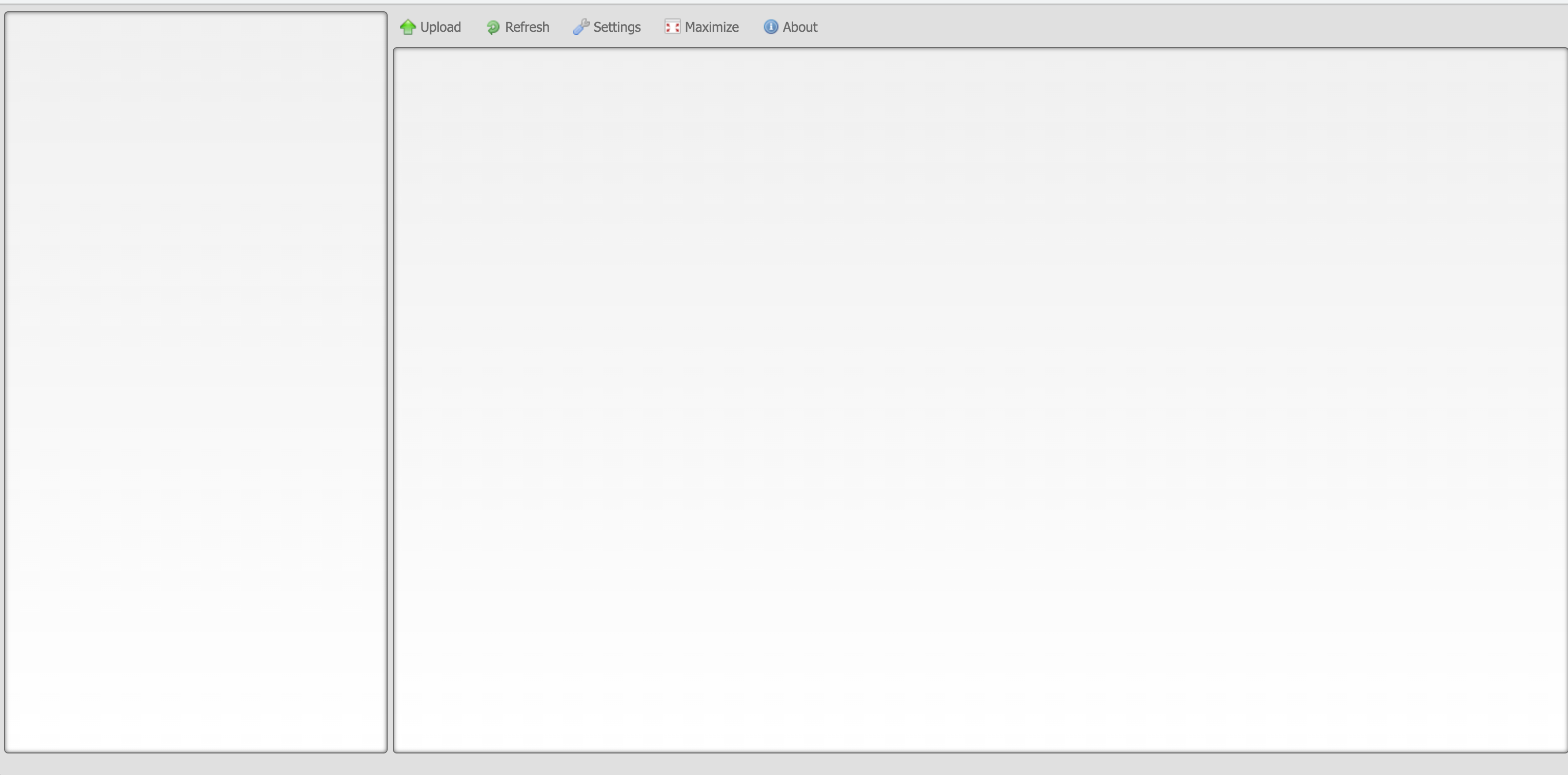This screenshot has height=775, width=1568.
Task: Click the green circular Refresh icon
Action: [493, 27]
